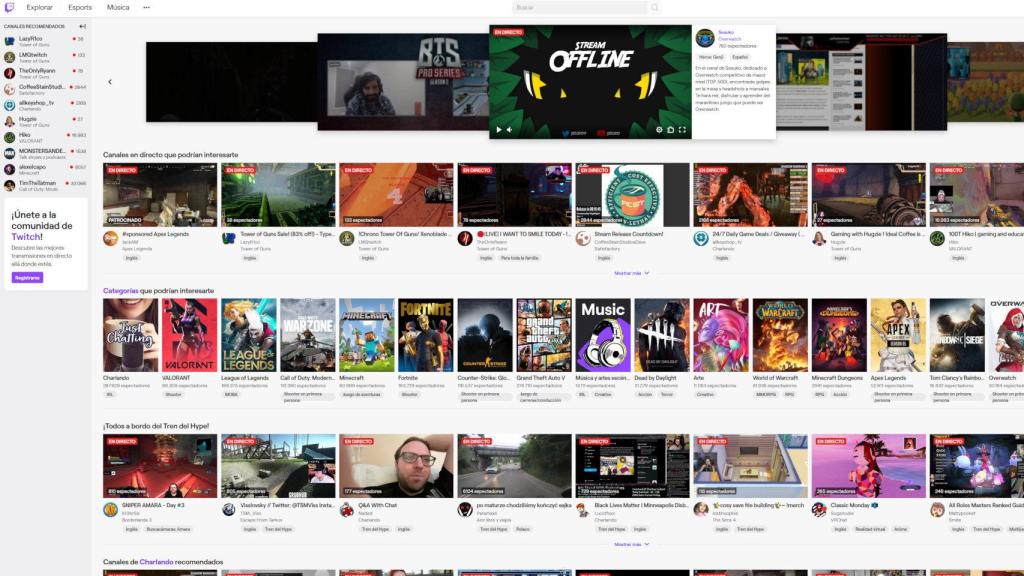Viewport: 1024px width, 576px height.
Task: Open CoffeeStainStudios channel in sidebar
Action: [x=45, y=89]
